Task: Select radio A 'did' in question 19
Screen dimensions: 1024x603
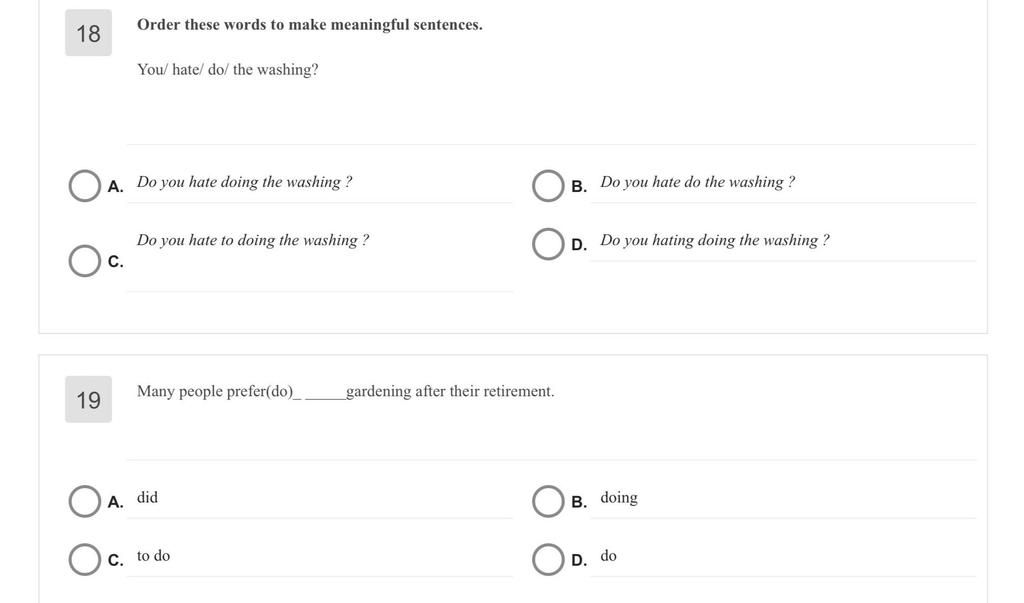Action: tap(84, 501)
